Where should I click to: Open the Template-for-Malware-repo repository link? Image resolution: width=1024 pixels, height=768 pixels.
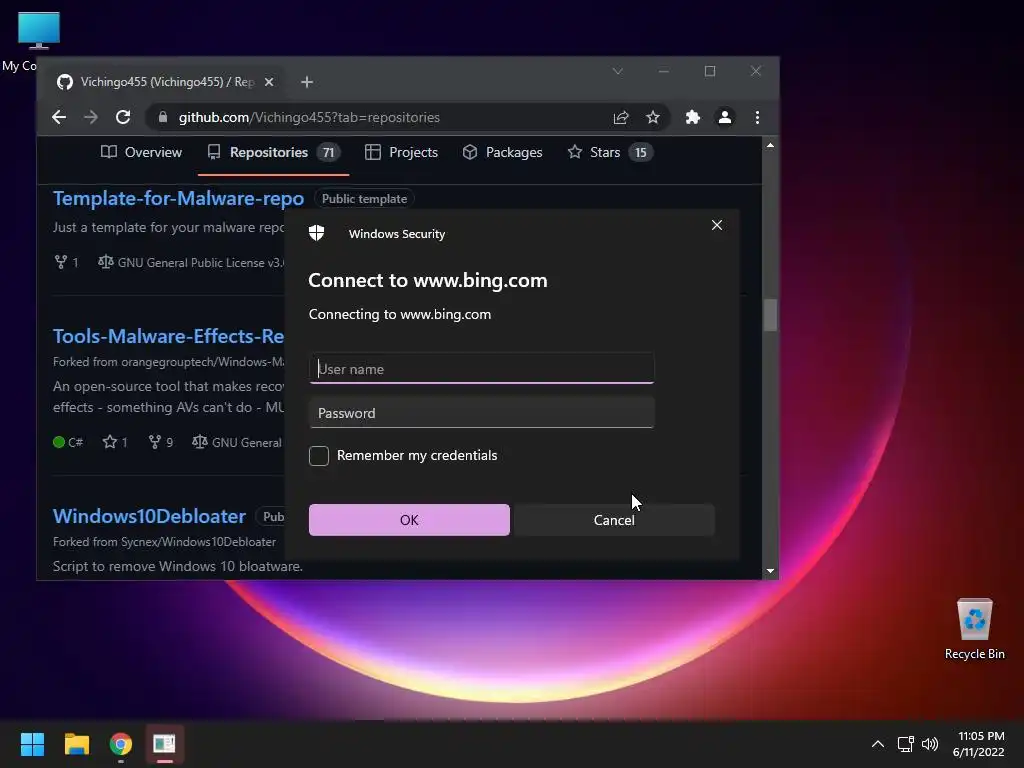(178, 199)
